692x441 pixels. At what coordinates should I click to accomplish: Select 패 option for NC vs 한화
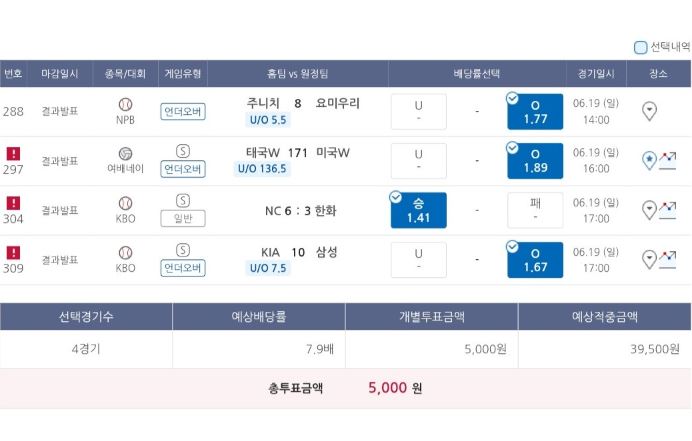click(535, 211)
